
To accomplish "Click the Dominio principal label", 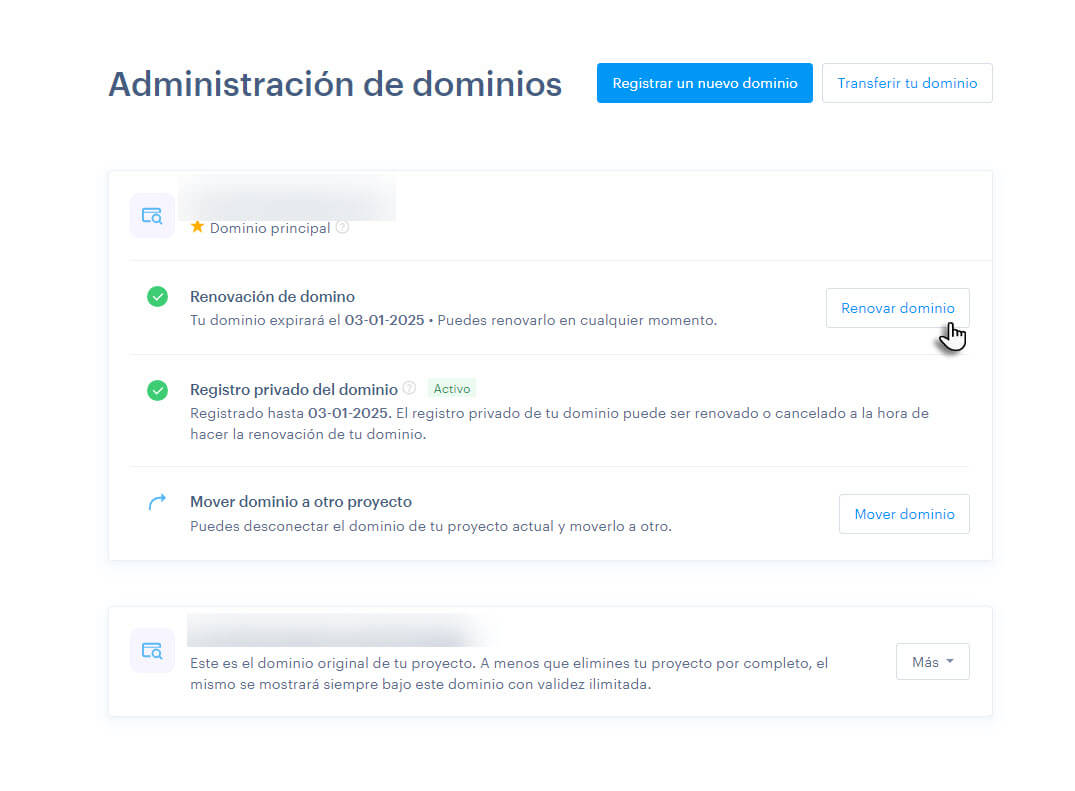I will click(269, 228).
